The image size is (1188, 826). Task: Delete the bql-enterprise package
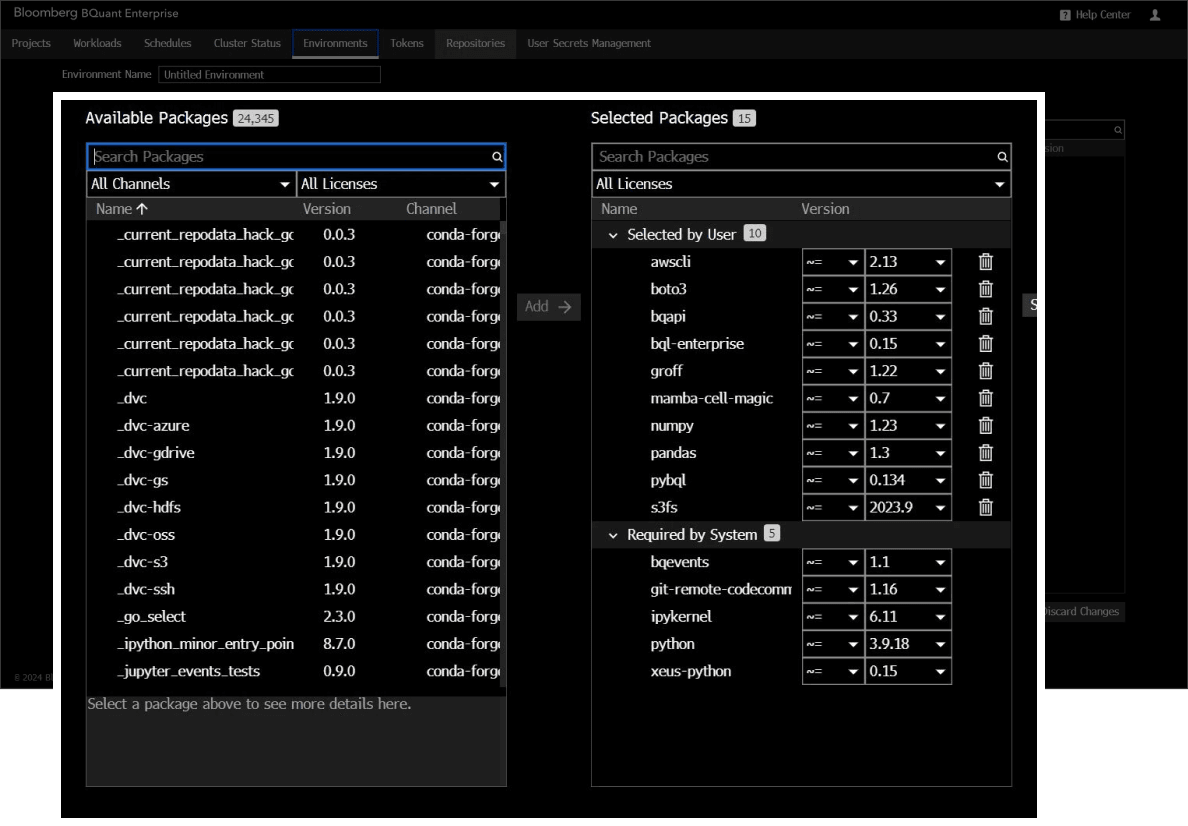pos(985,343)
